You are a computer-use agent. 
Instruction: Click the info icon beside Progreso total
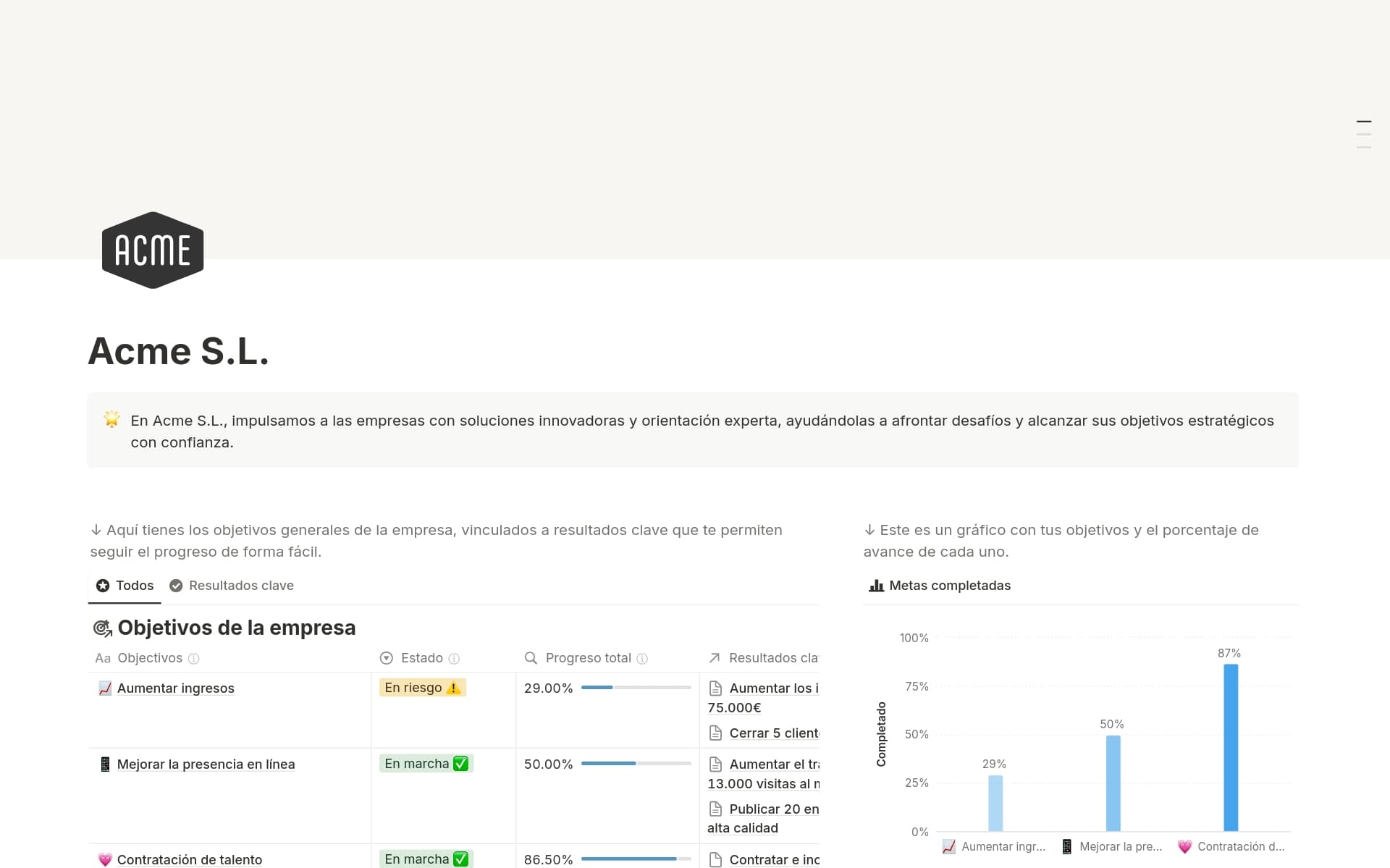[x=643, y=659]
